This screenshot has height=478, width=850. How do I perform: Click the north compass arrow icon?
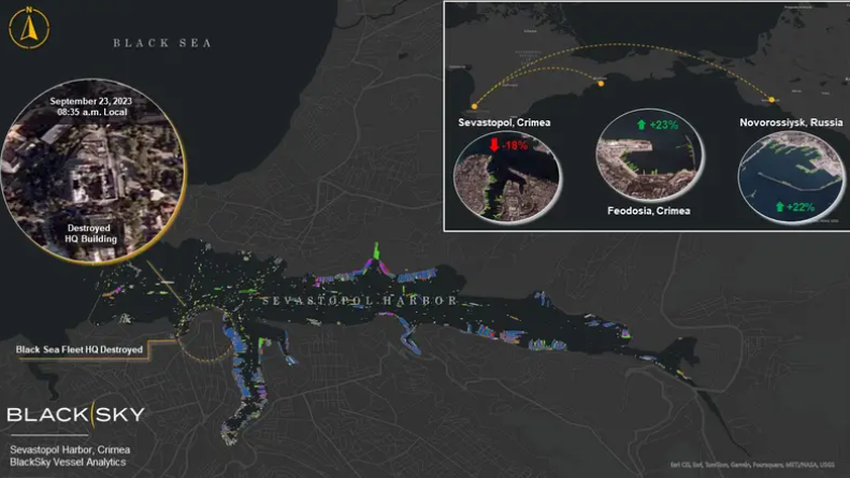coord(29,28)
